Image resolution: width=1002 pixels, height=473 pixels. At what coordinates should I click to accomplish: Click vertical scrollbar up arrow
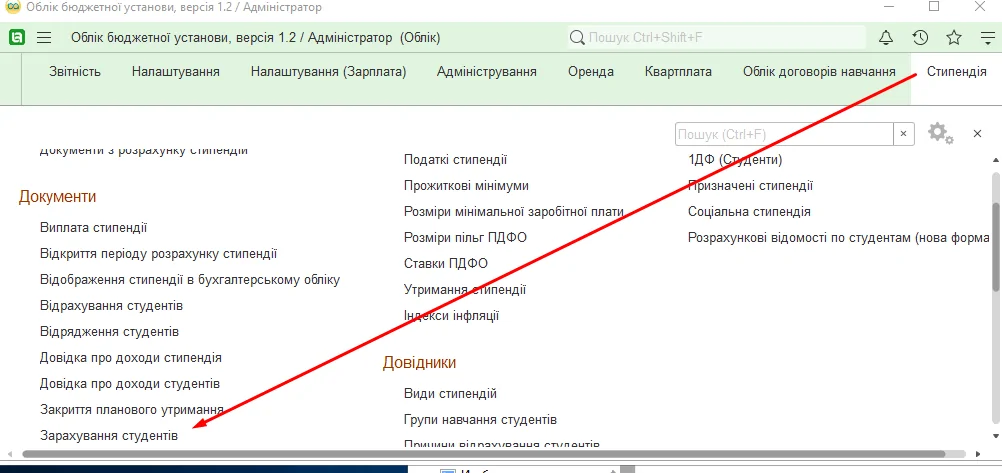(x=995, y=160)
